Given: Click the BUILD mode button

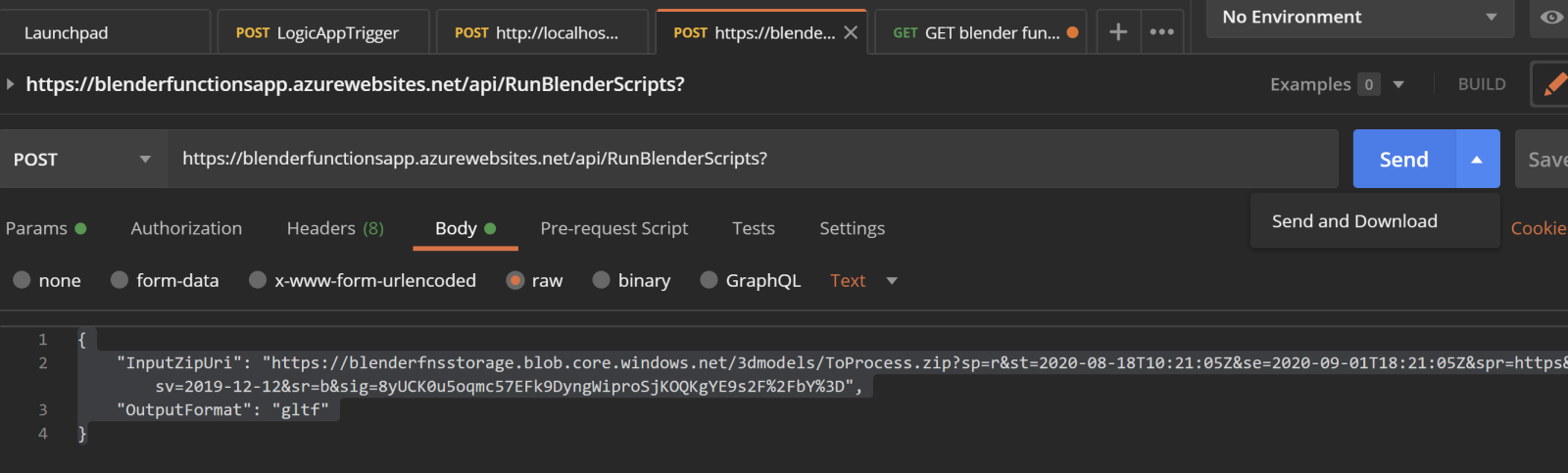Looking at the screenshot, I should [x=1482, y=84].
